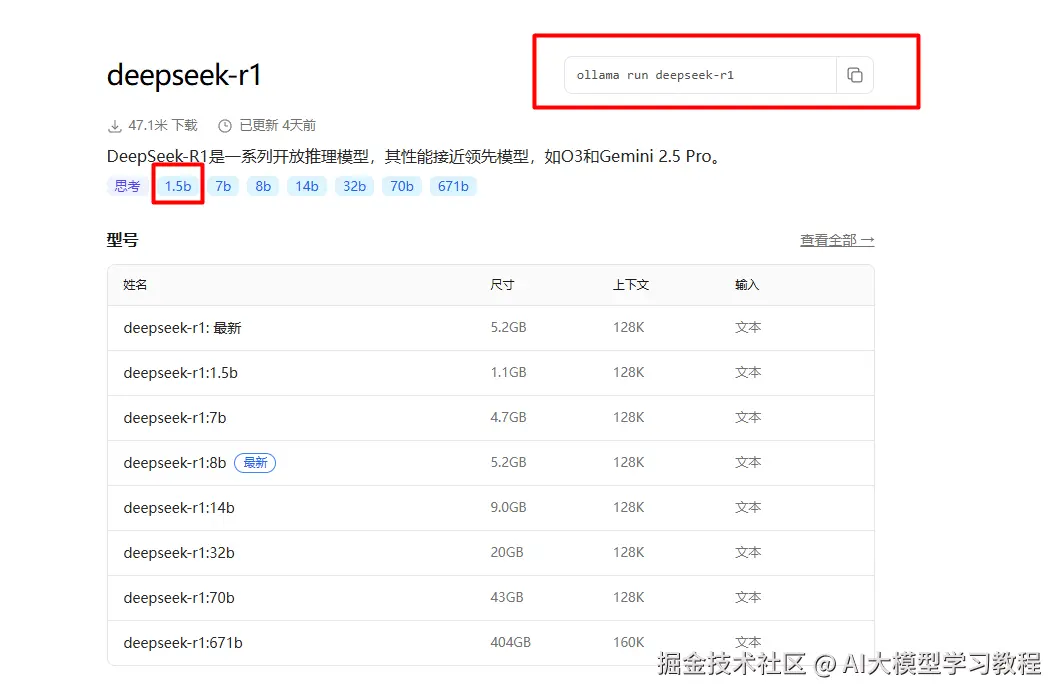Viewport: 1062px width, 698px height.
Task: Click the 20GB size cell
Action: coord(507,552)
